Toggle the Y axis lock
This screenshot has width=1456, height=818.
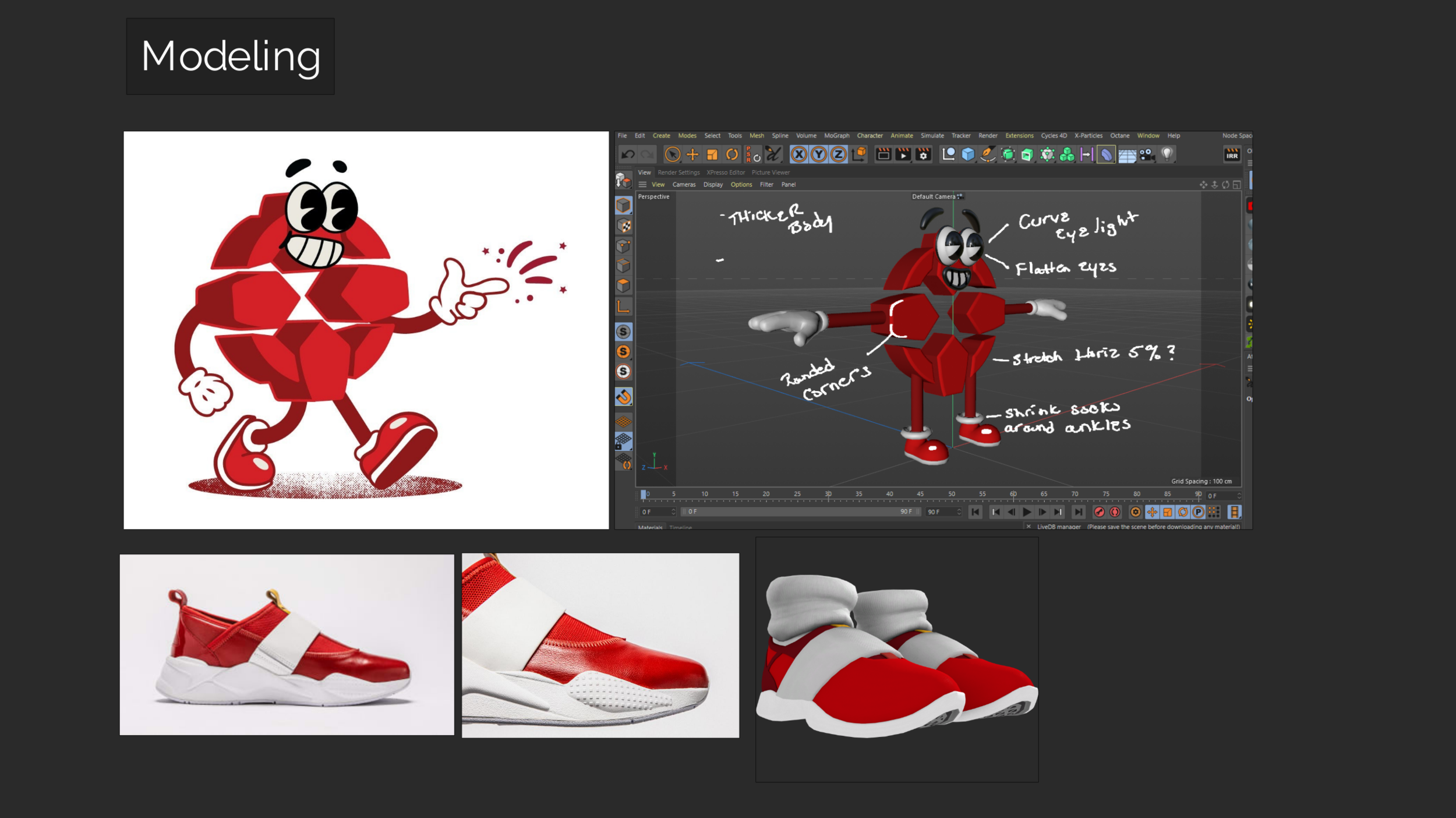819,154
